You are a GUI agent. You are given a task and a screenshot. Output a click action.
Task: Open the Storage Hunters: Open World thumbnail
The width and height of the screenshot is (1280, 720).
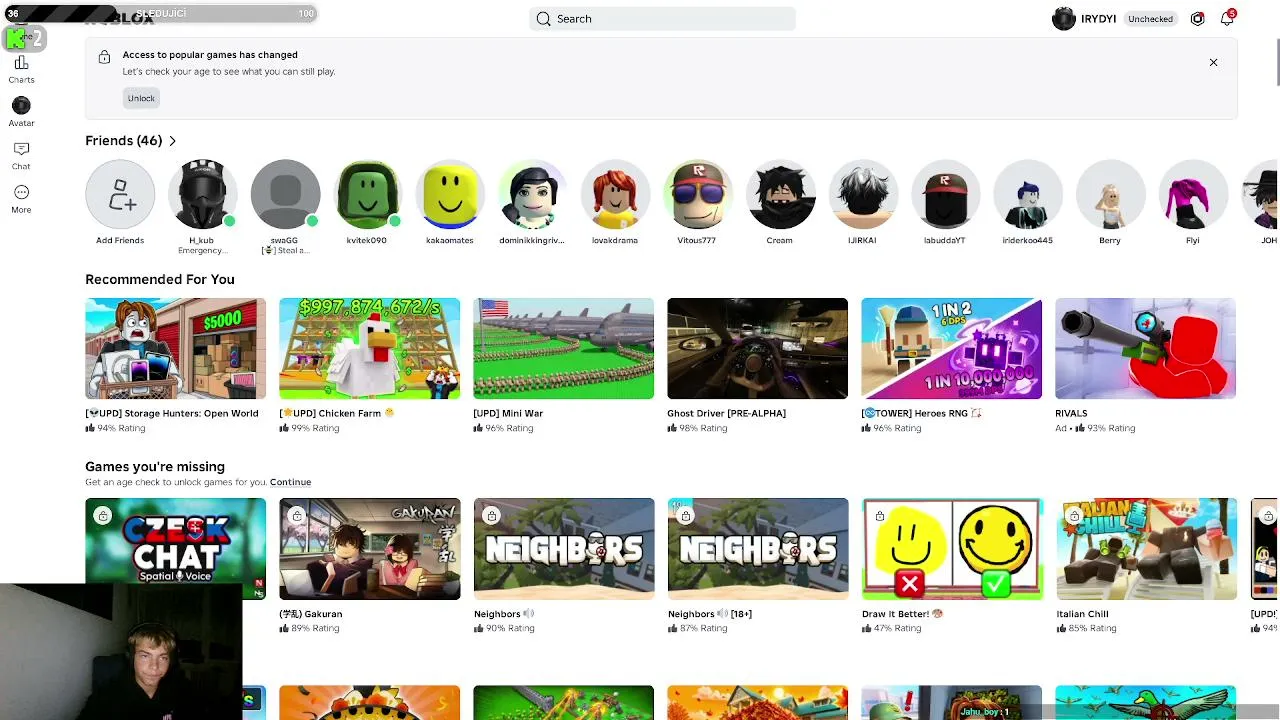coord(175,348)
